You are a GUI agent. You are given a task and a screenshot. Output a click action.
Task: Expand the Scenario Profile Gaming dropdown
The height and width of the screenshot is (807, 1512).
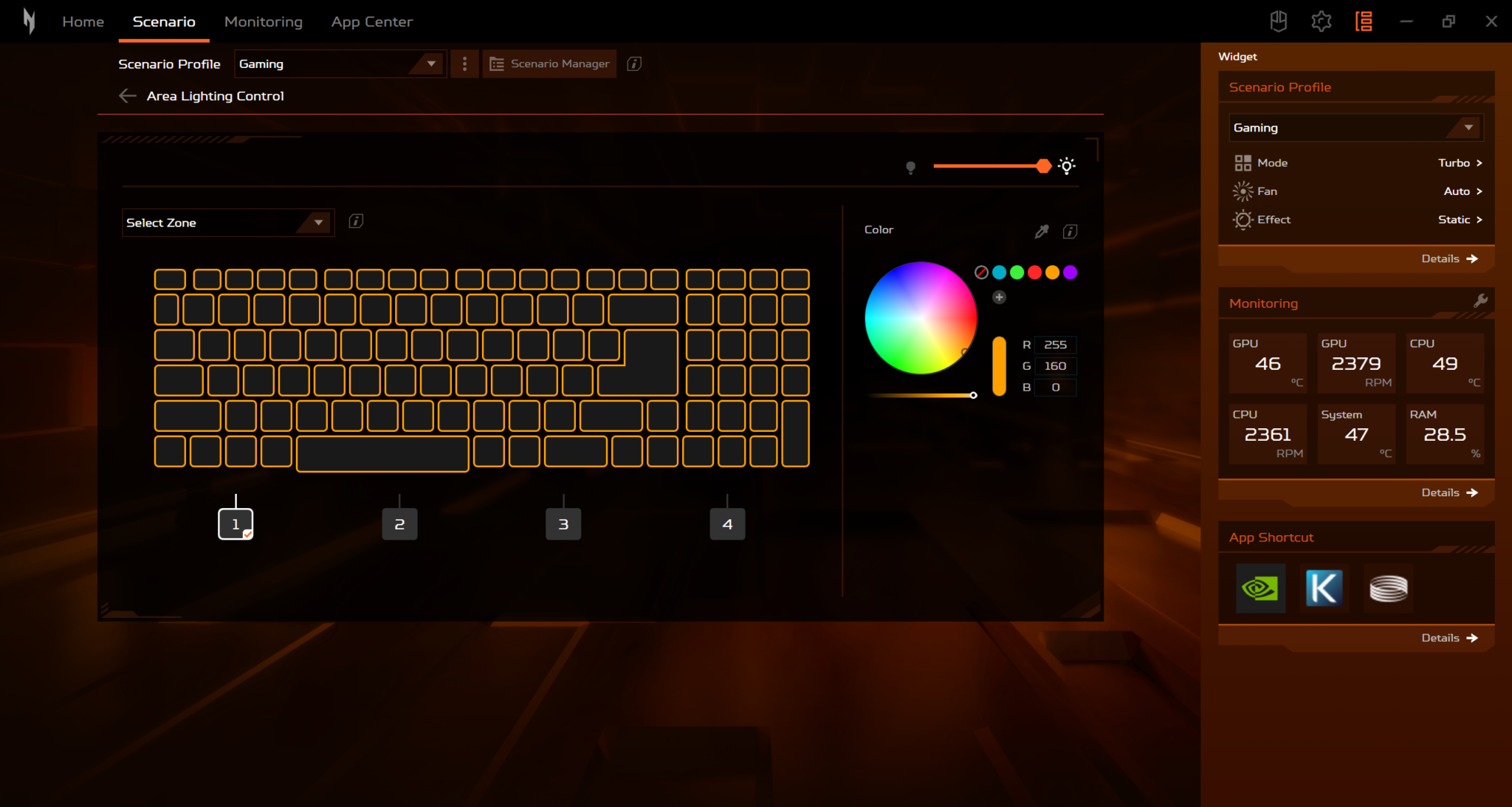340,64
